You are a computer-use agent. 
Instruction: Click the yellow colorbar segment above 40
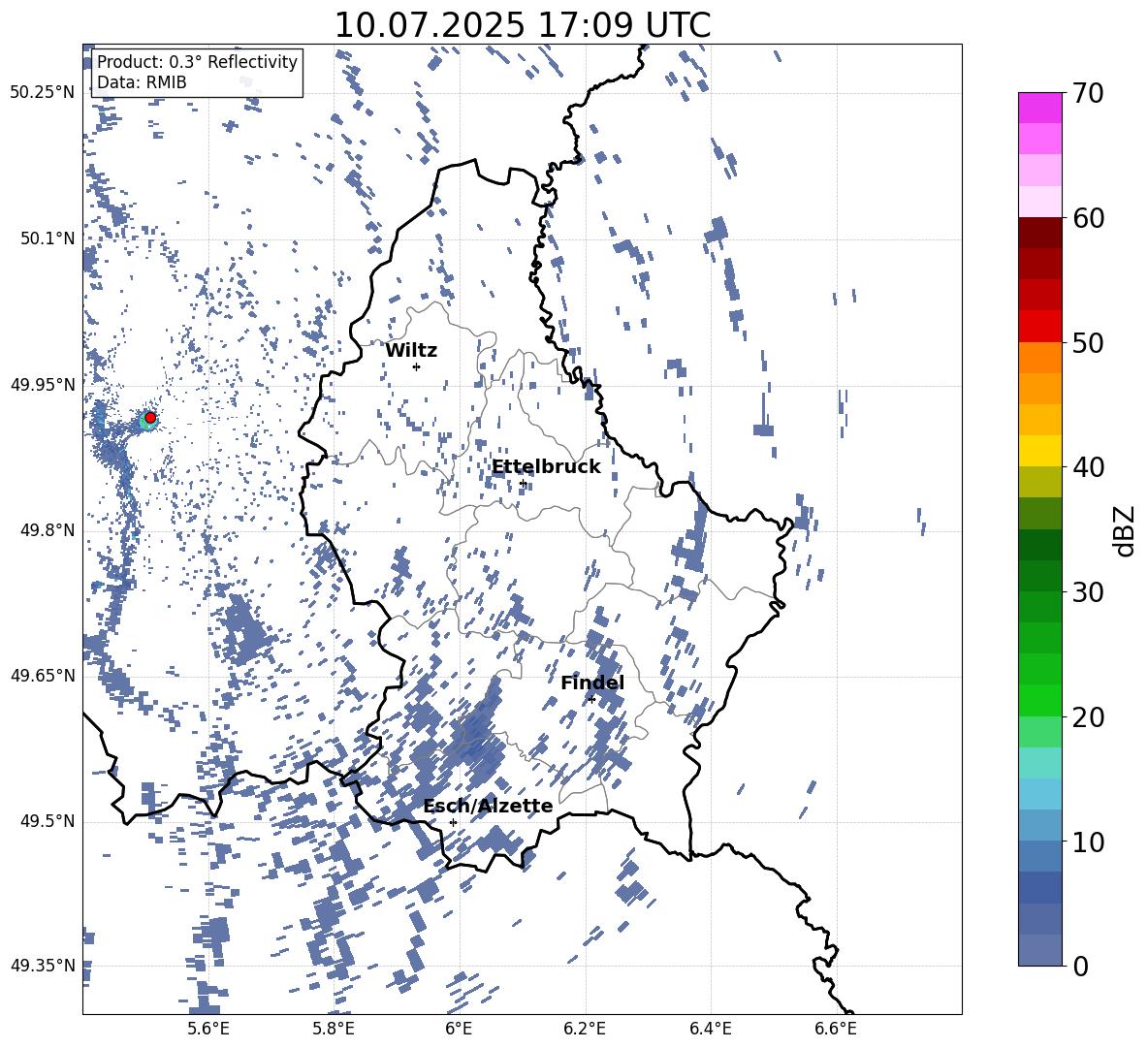click(x=1040, y=451)
